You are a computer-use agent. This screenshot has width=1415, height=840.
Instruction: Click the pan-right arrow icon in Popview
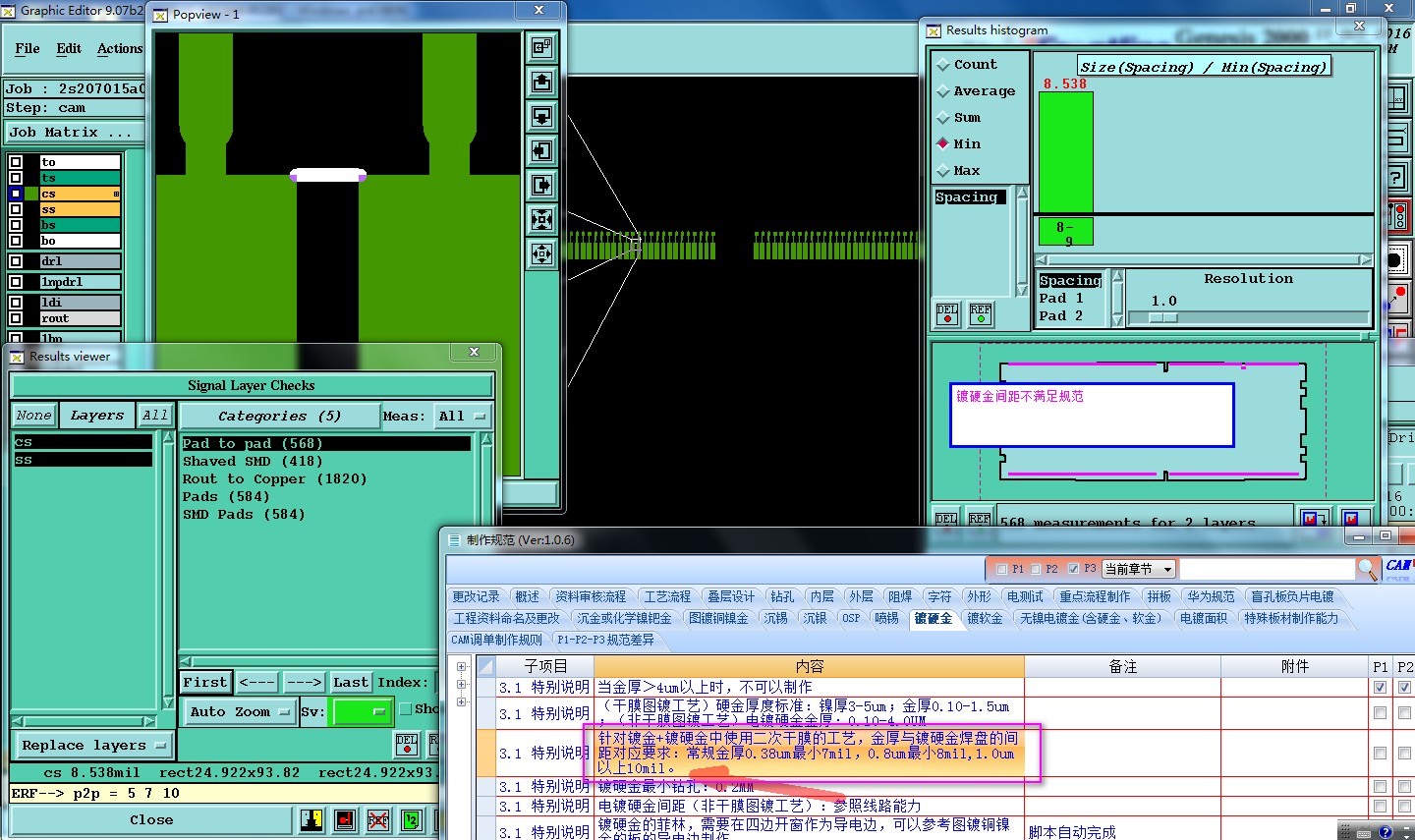[x=541, y=185]
